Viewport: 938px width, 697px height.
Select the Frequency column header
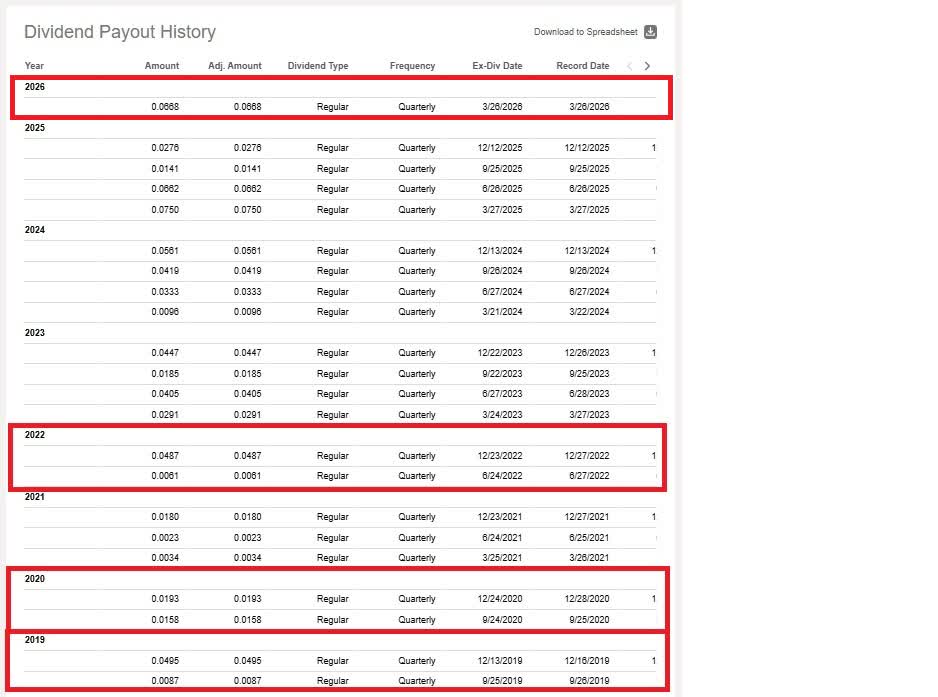point(412,66)
